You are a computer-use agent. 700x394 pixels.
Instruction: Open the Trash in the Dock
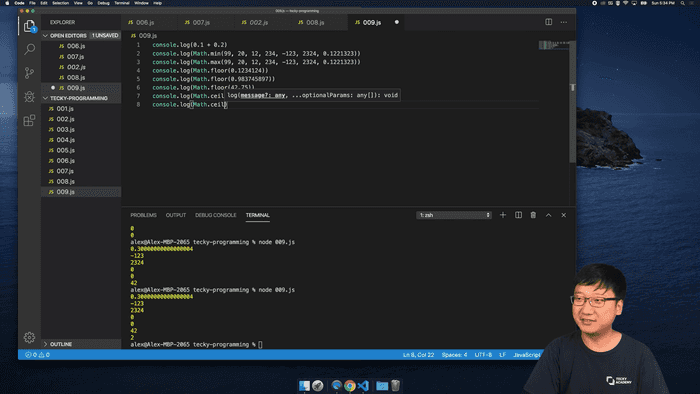click(x=396, y=386)
